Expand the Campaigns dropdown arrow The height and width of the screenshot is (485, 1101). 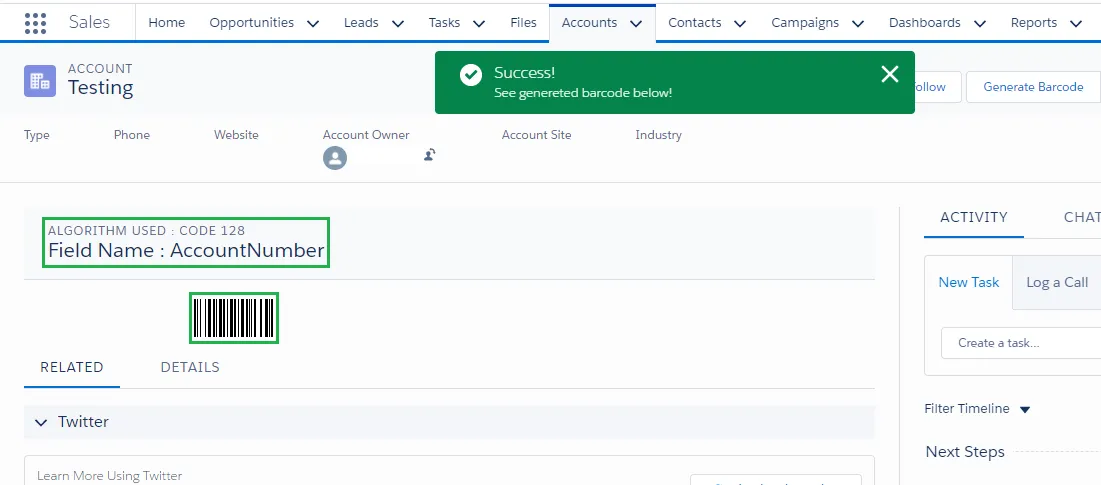pos(857,24)
